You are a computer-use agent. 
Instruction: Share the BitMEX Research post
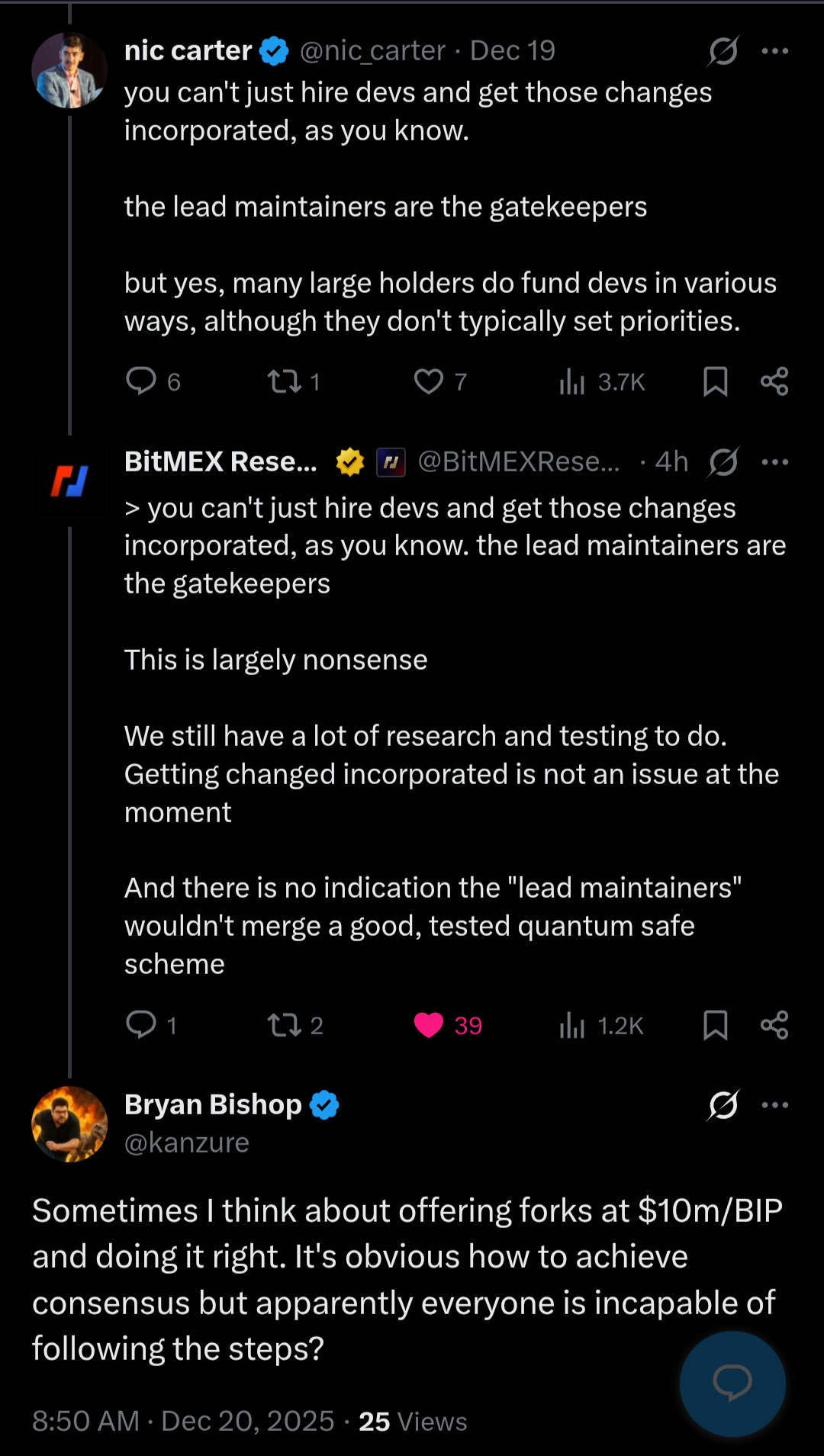[774, 1024]
